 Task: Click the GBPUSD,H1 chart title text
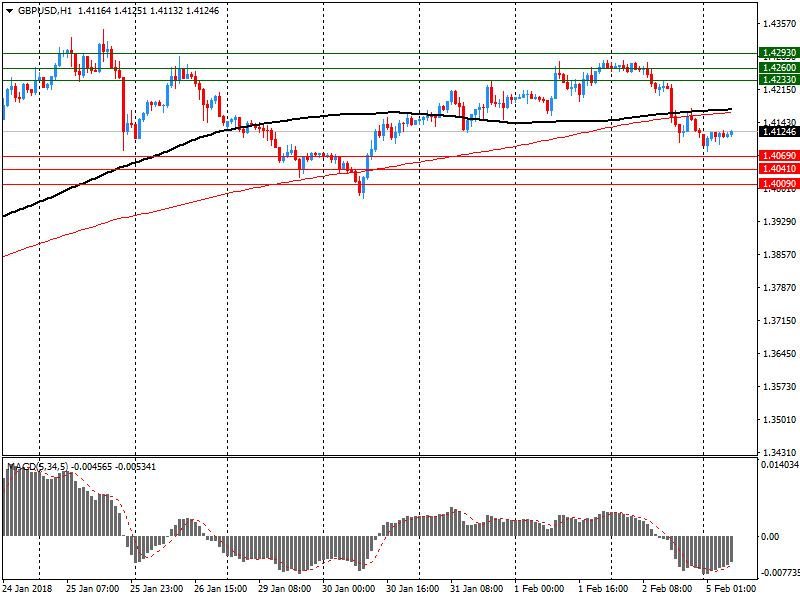point(45,11)
